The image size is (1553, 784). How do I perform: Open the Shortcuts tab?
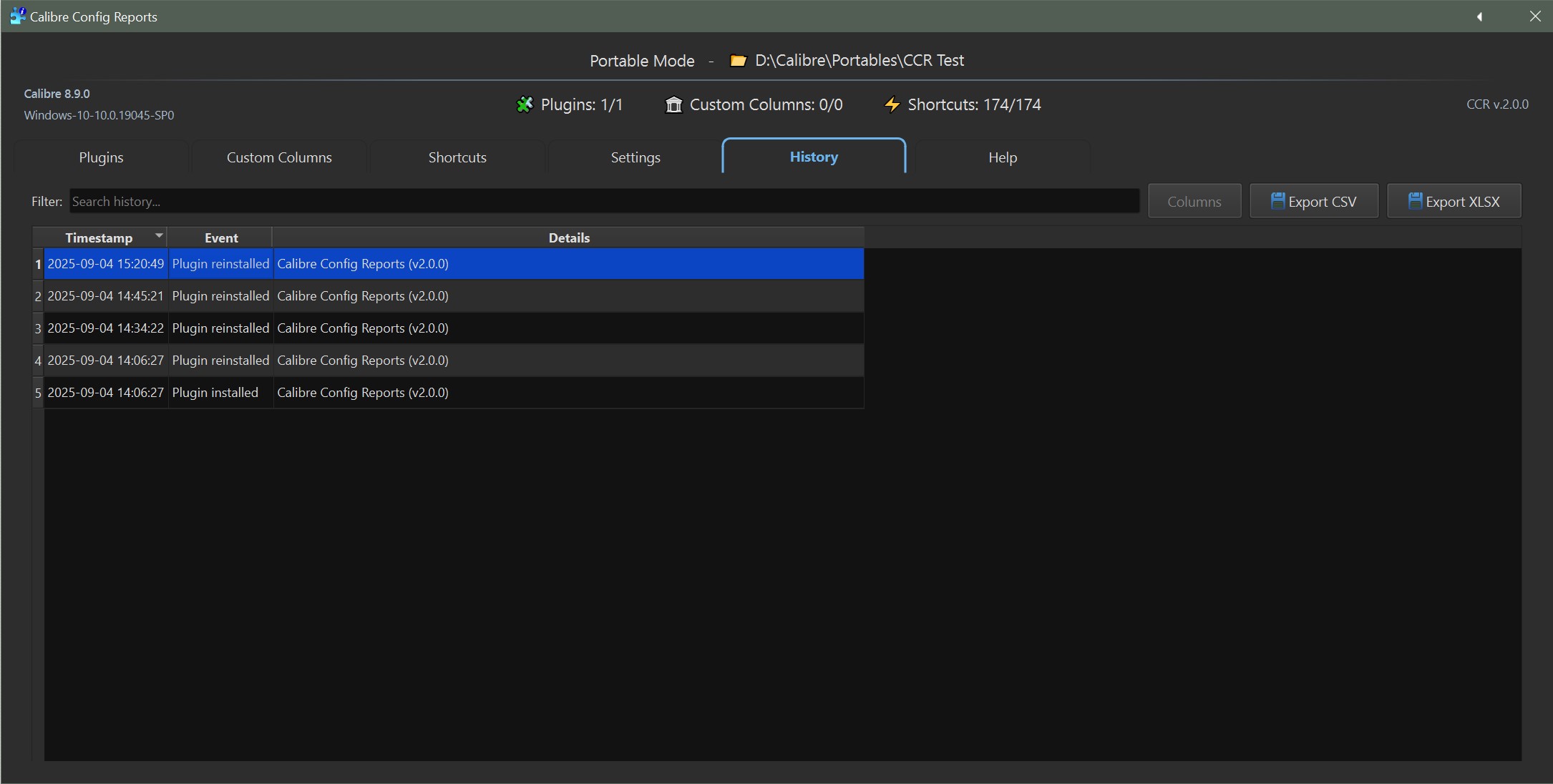pyautogui.click(x=457, y=157)
